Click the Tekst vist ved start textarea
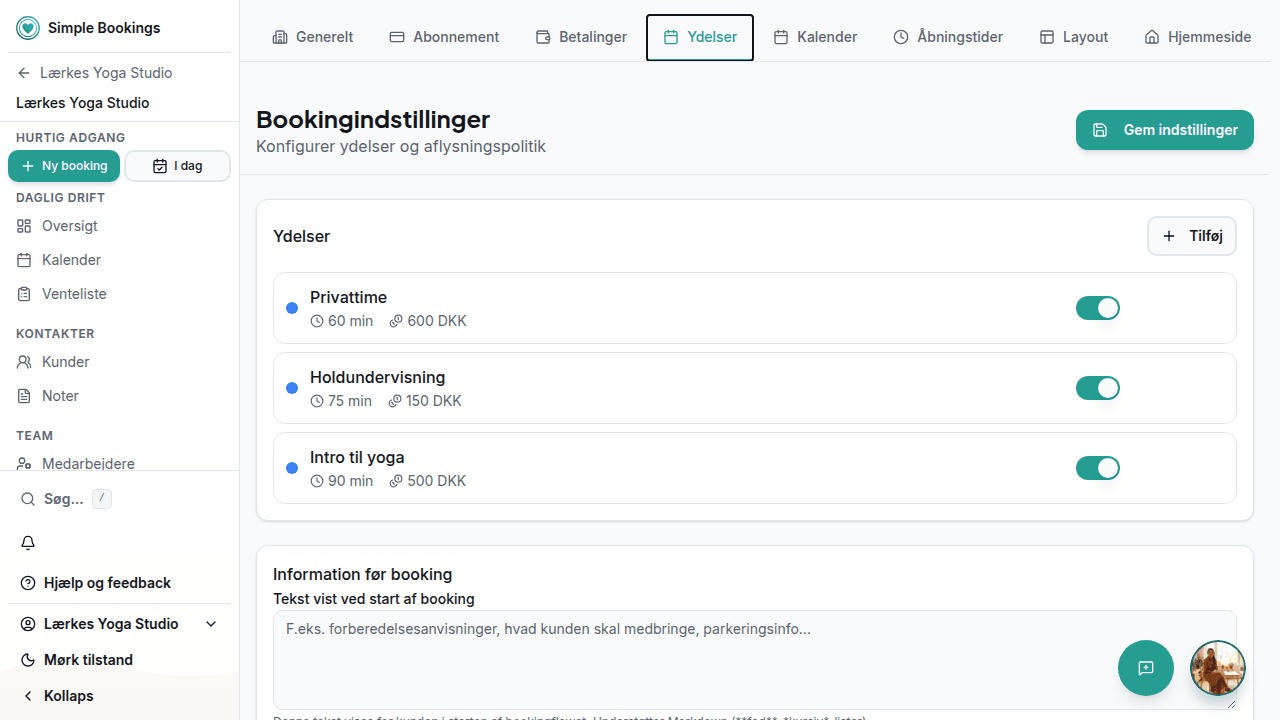 click(x=755, y=660)
